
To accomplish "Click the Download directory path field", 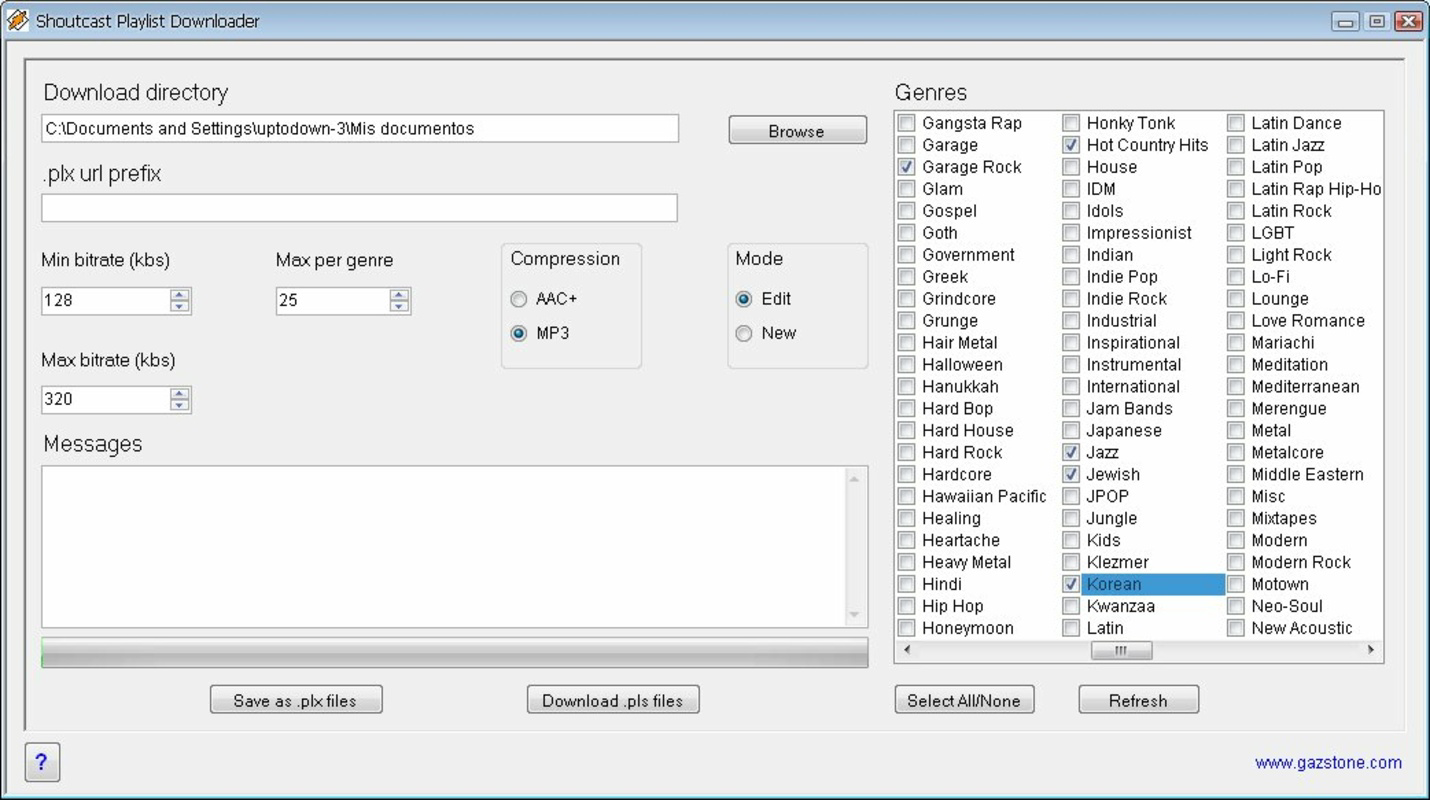I will point(360,128).
